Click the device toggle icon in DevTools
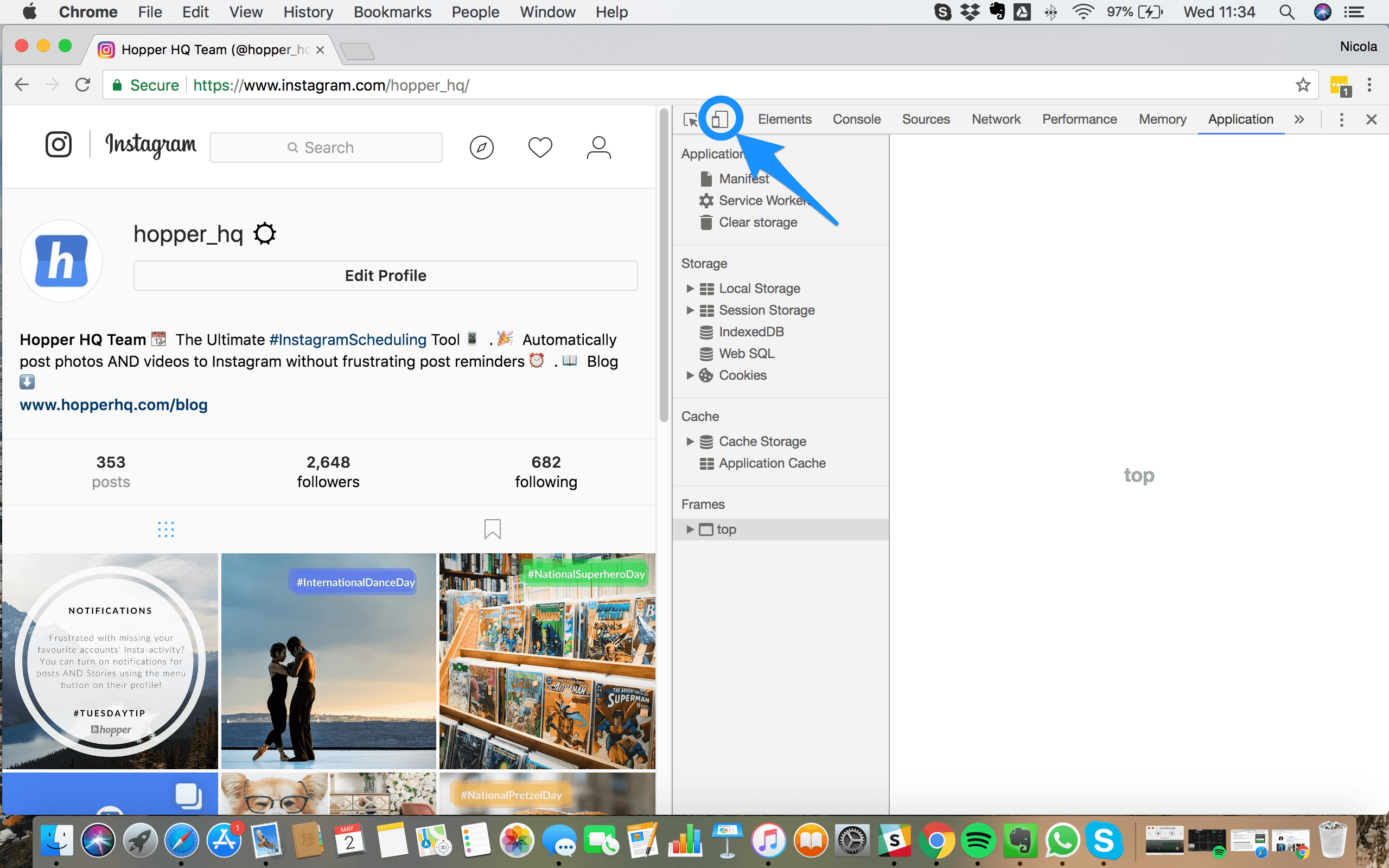1389x868 pixels. pyautogui.click(x=720, y=119)
